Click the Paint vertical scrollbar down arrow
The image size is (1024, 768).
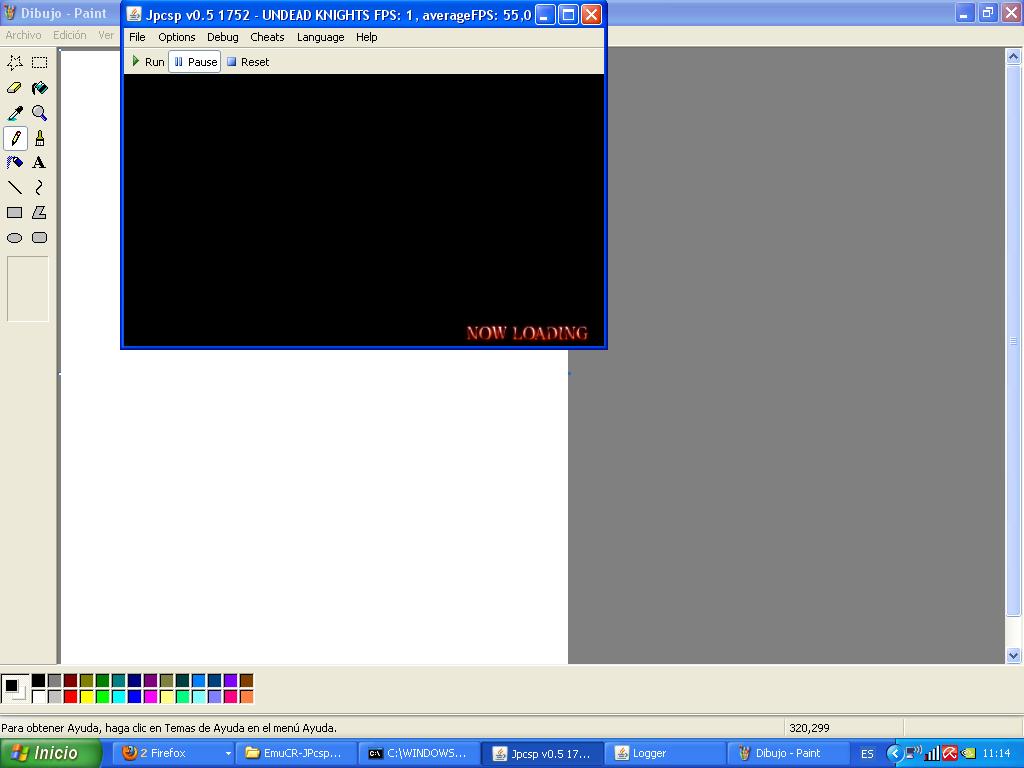pos(1013,656)
